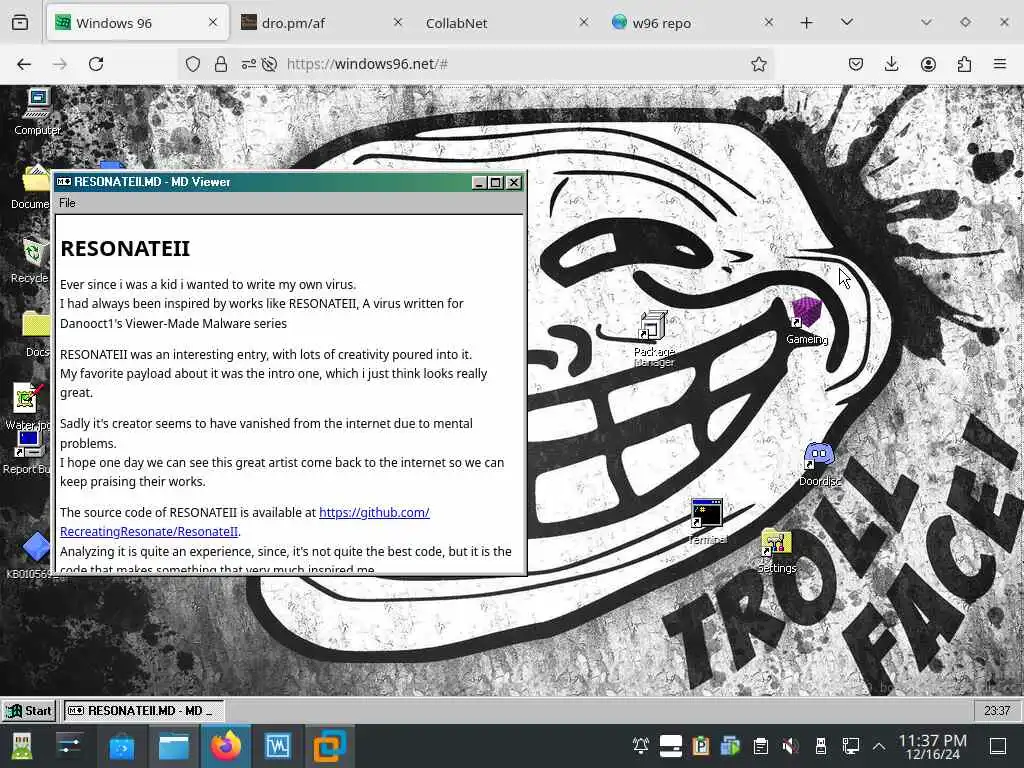Open clipboard tray icon
The width and height of the screenshot is (1024, 768).
coord(760,746)
